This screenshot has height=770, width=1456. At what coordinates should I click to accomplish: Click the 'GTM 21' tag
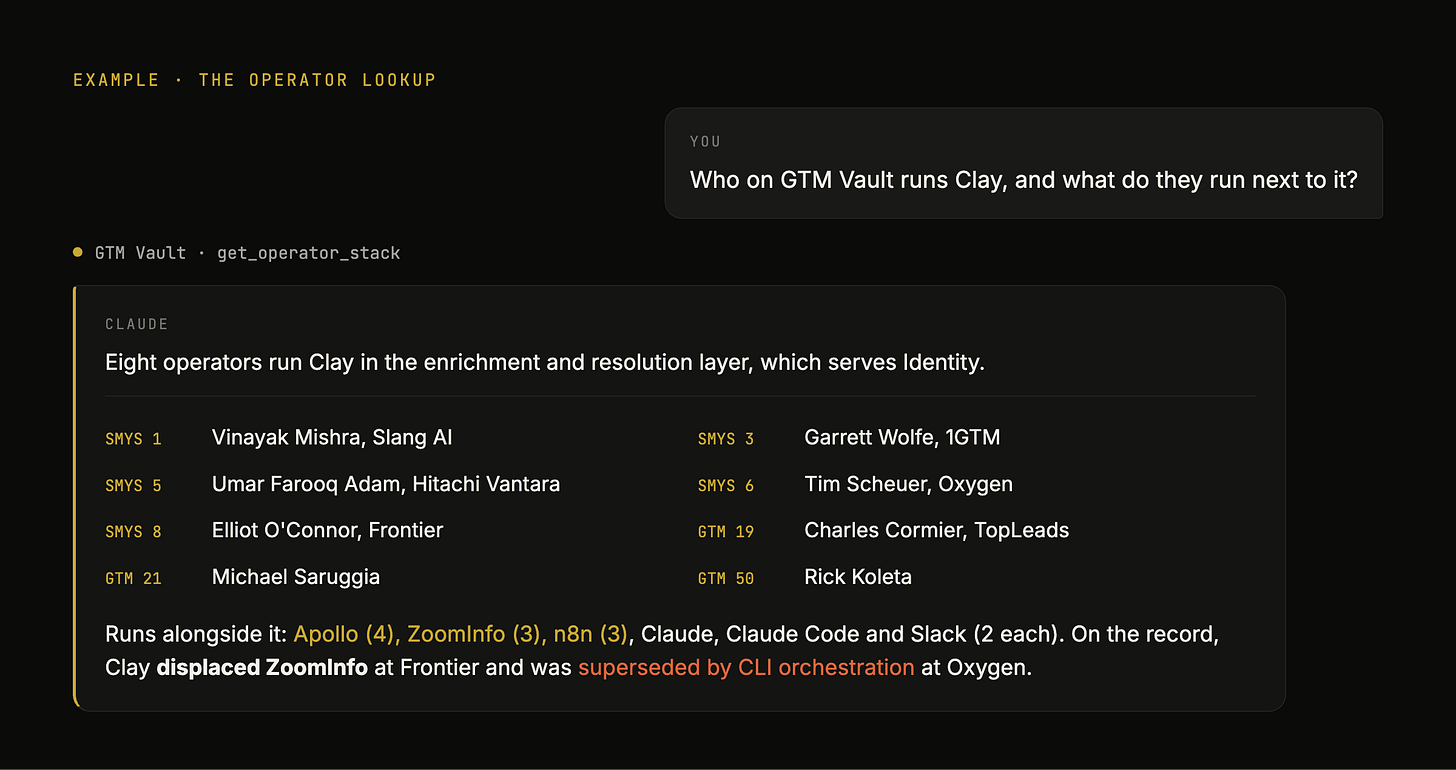click(x=133, y=579)
